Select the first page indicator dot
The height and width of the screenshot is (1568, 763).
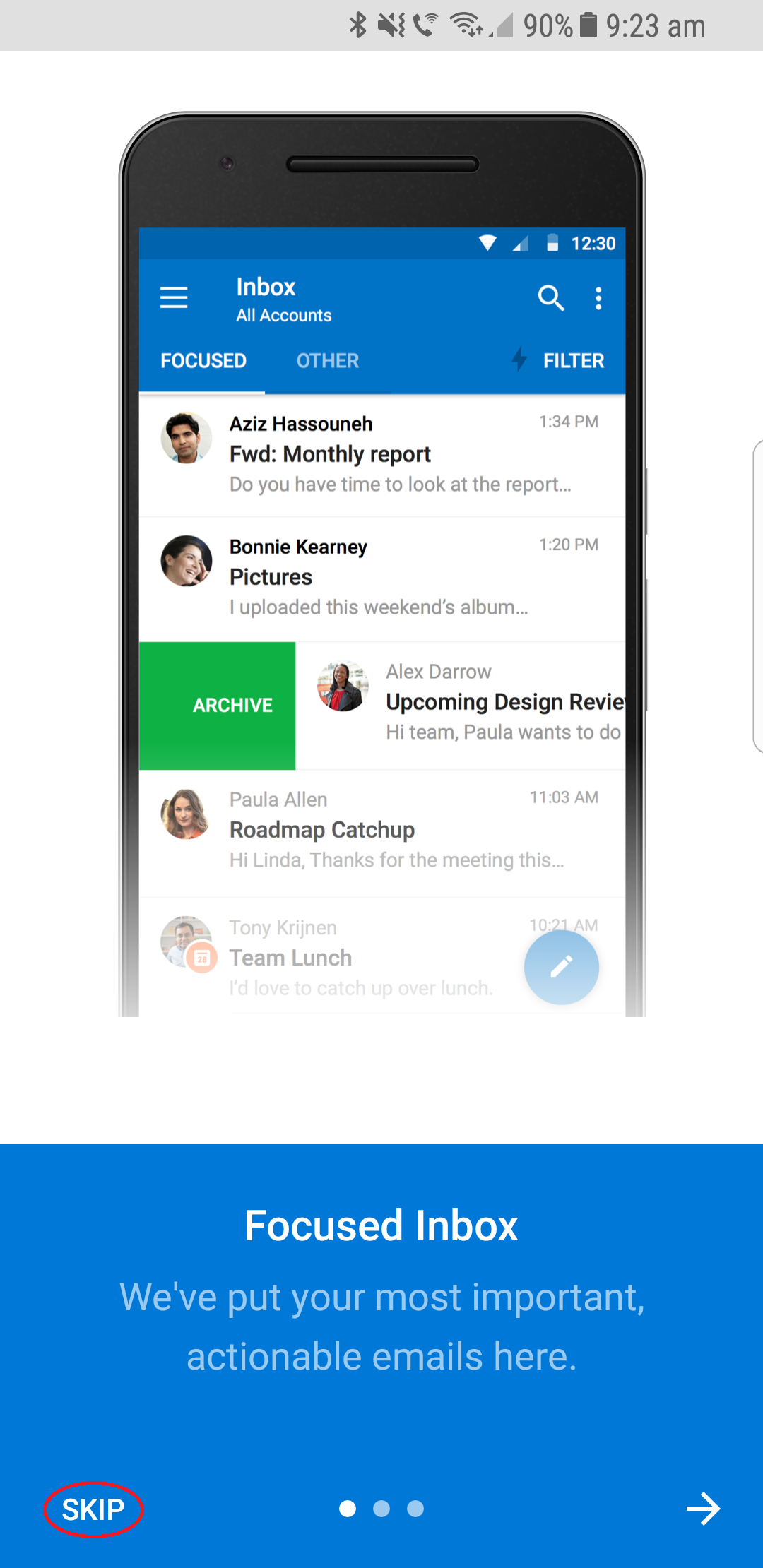pos(348,1509)
